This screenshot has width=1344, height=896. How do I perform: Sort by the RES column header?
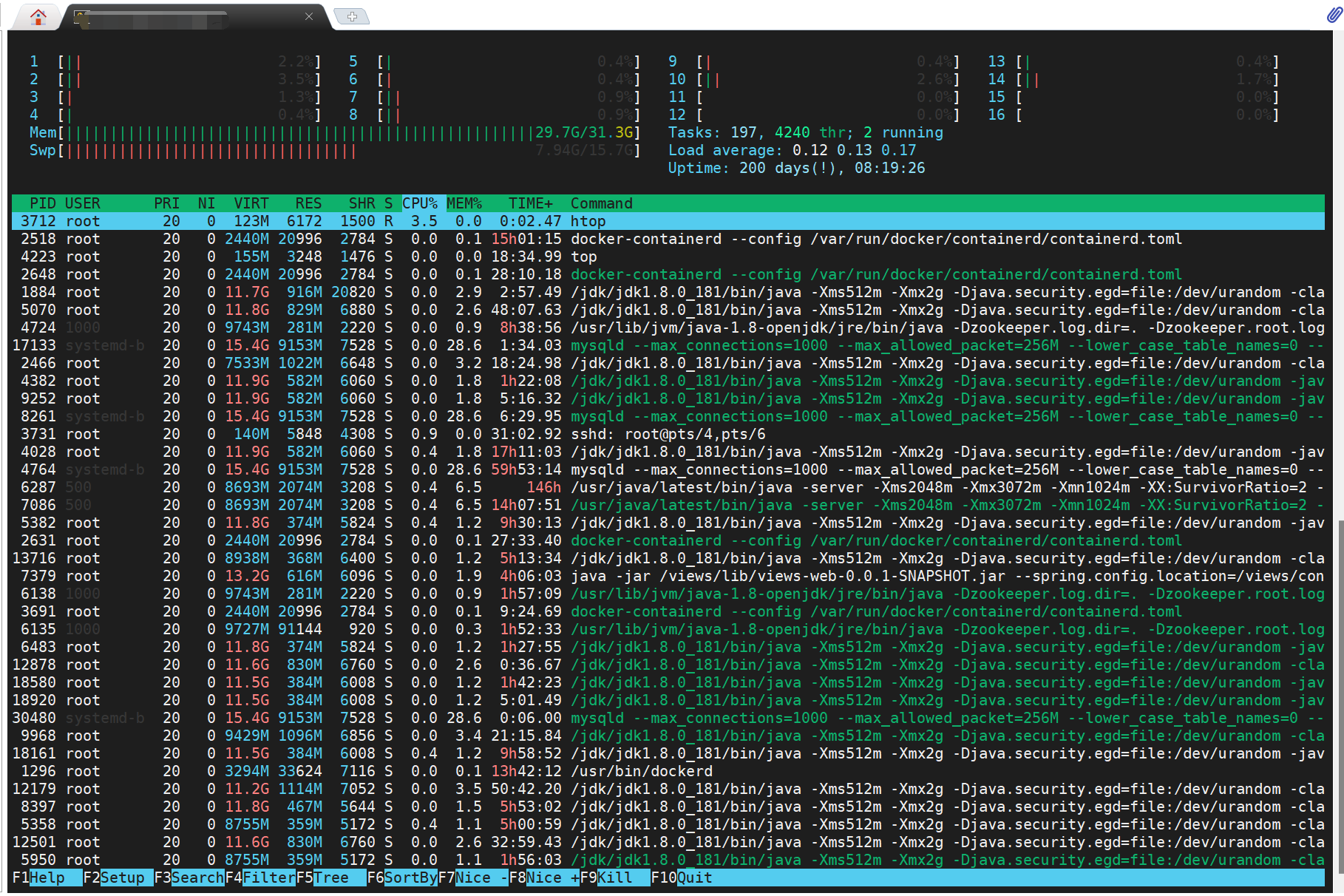click(x=309, y=203)
